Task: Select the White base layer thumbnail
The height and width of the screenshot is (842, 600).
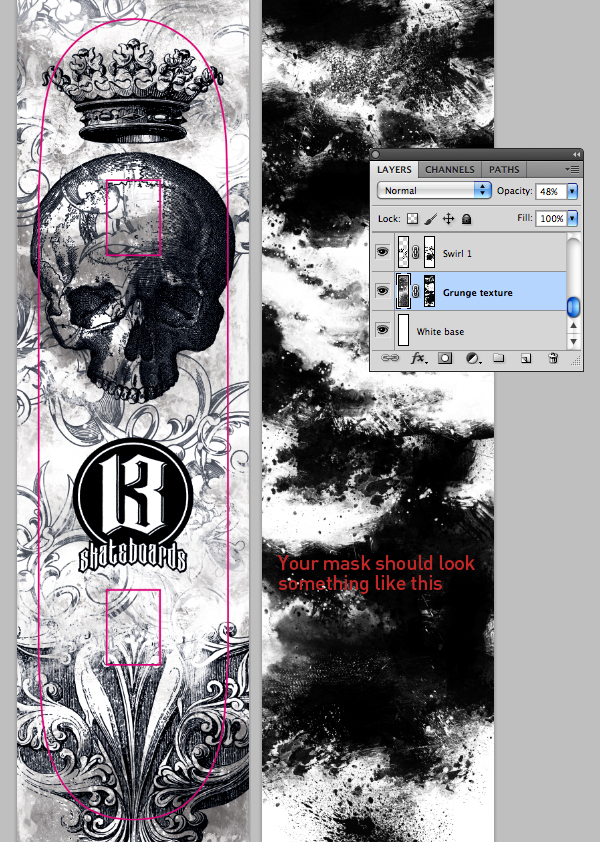Action: (x=403, y=330)
